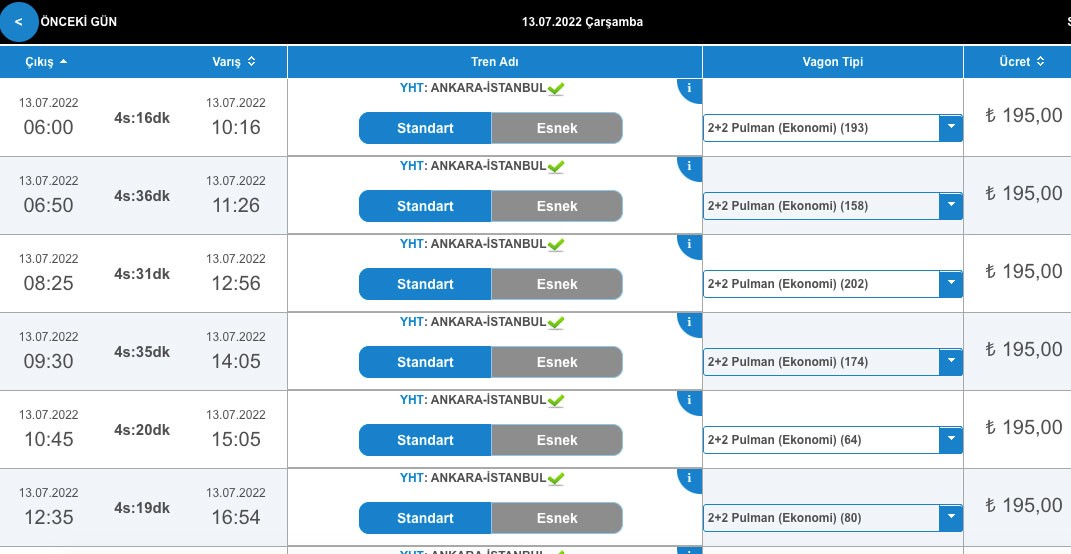Choose Esnek fare for the 12:35 train
This screenshot has height=554, width=1071.
[x=557, y=518]
